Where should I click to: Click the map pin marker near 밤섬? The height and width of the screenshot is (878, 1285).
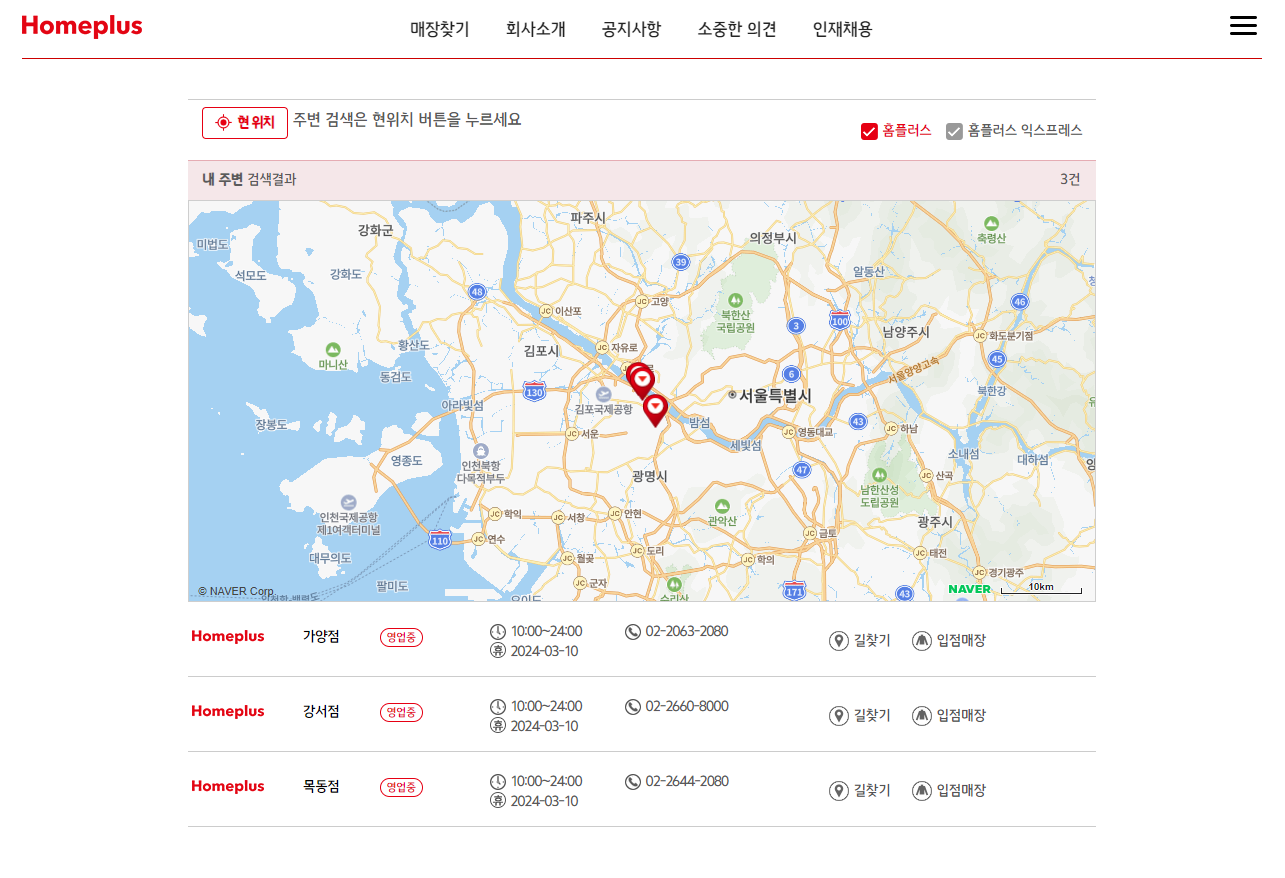(x=655, y=409)
